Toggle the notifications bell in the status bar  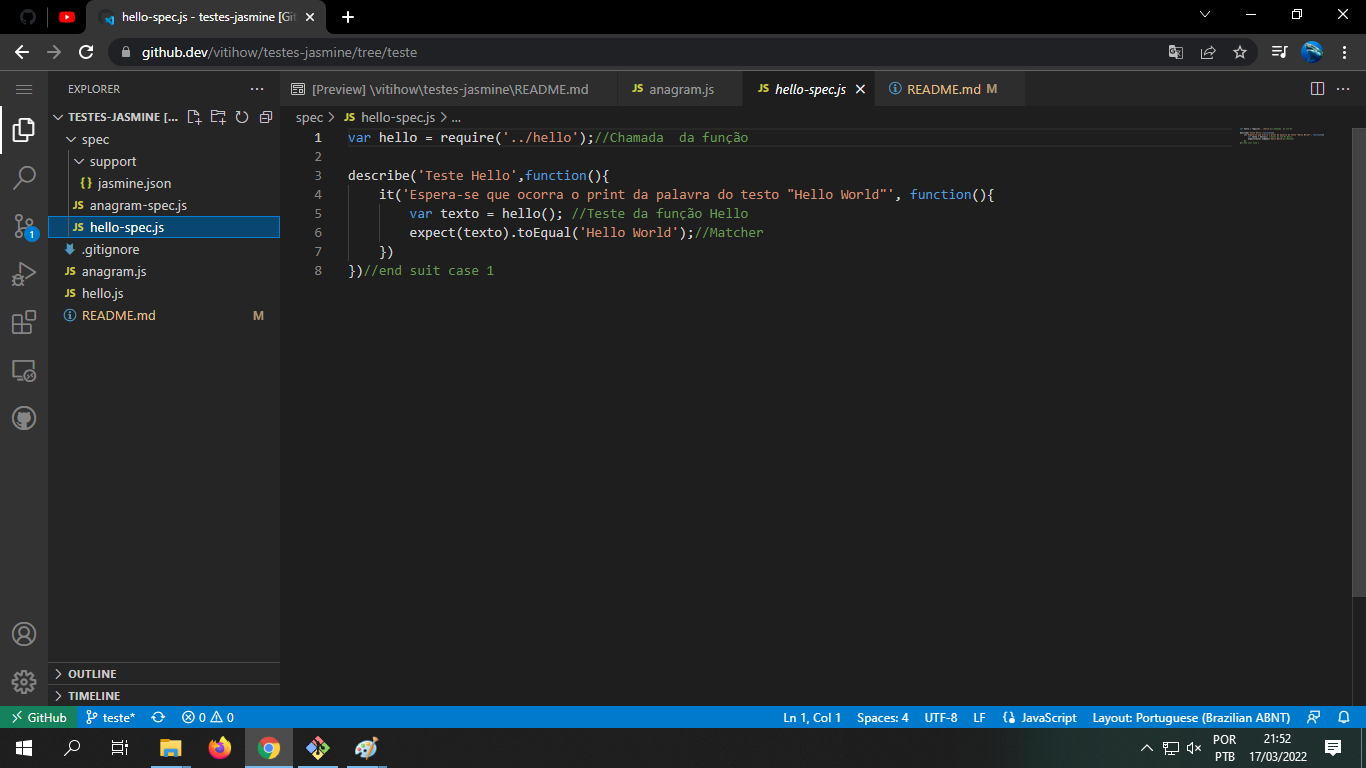[1342, 717]
